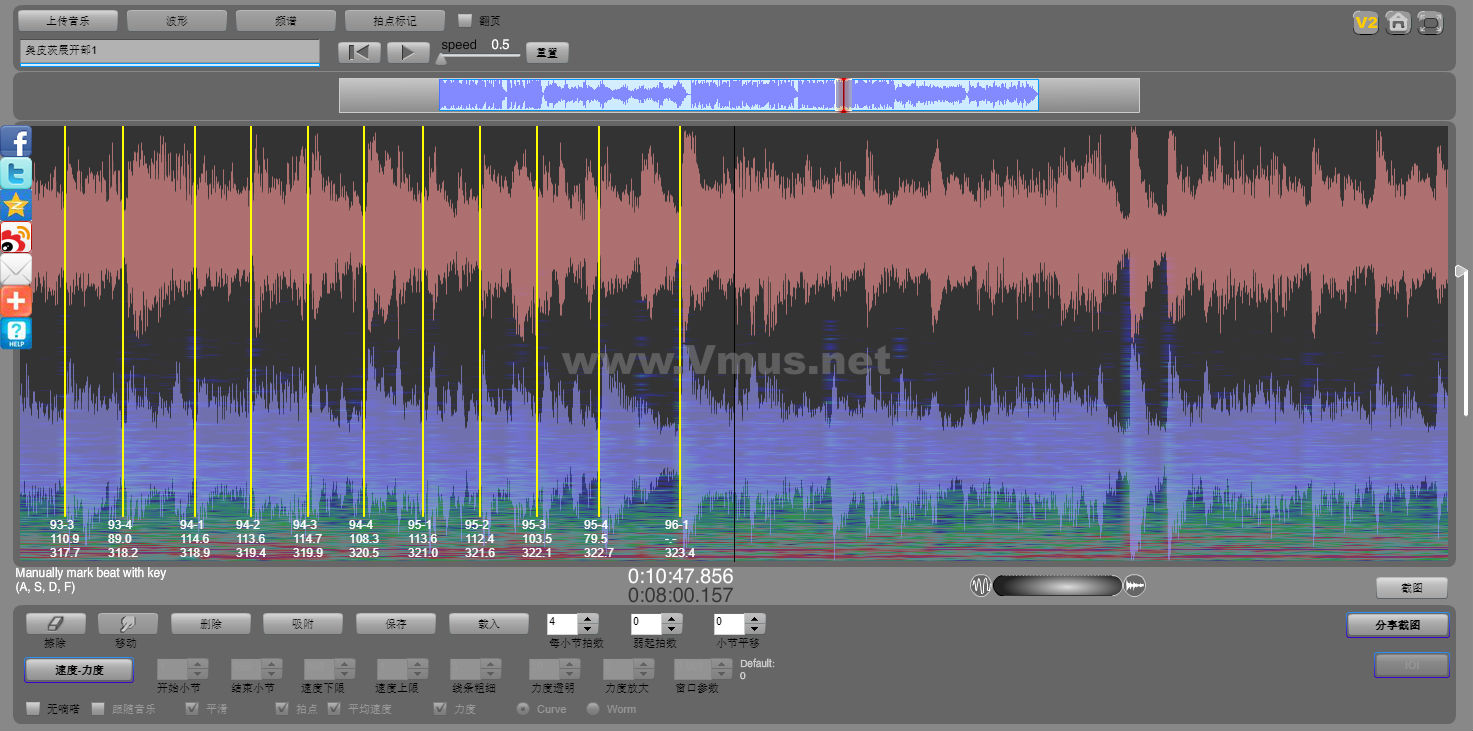Share via the Twitter icon
Image resolution: width=1473 pixels, height=731 pixels.
16,174
